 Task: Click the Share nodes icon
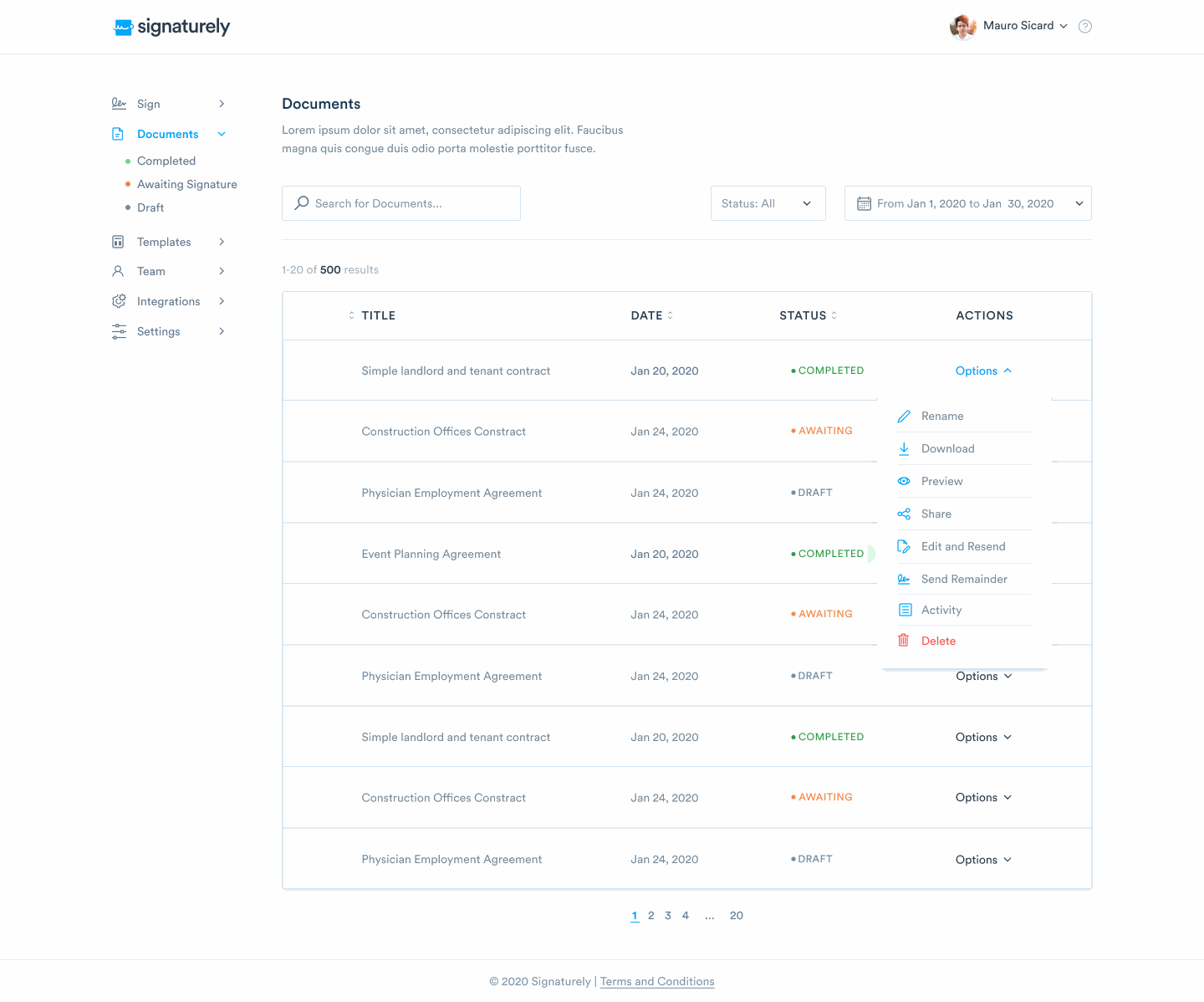click(x=904, y=514)
